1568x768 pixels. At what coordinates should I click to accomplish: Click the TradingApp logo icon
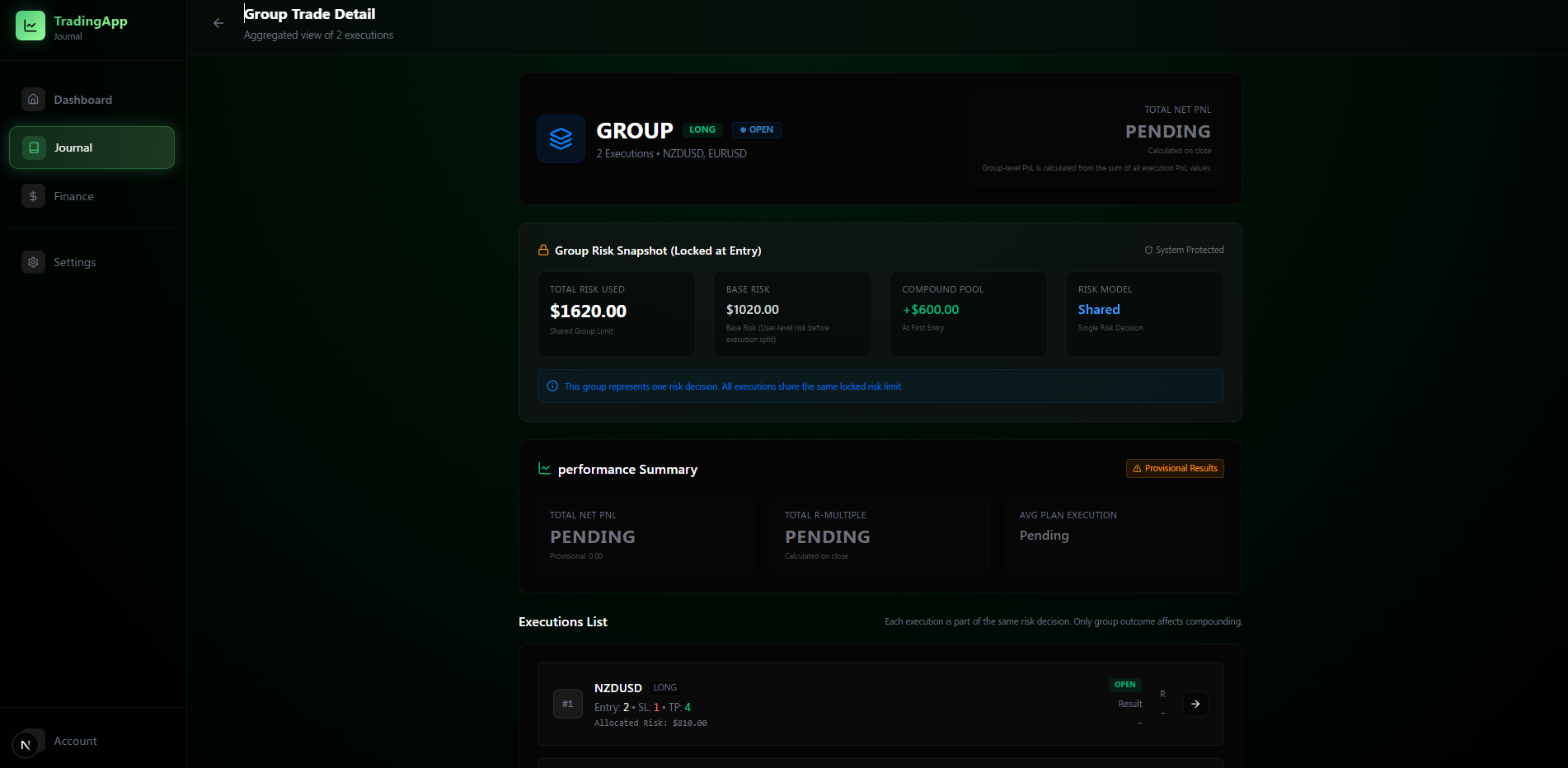[30, 25]
